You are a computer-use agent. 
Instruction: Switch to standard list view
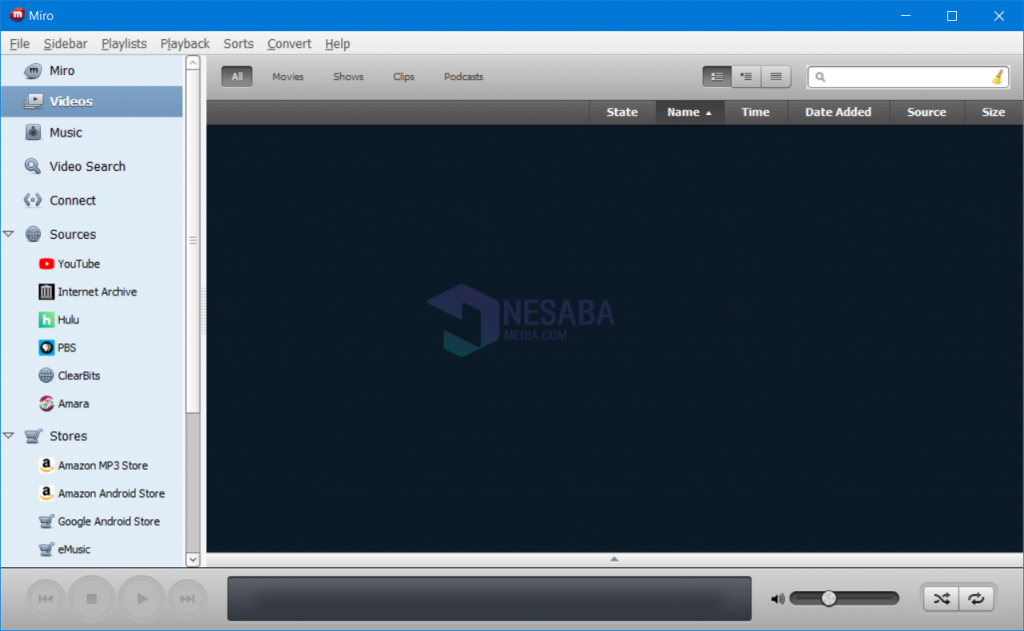coord(717,77)
